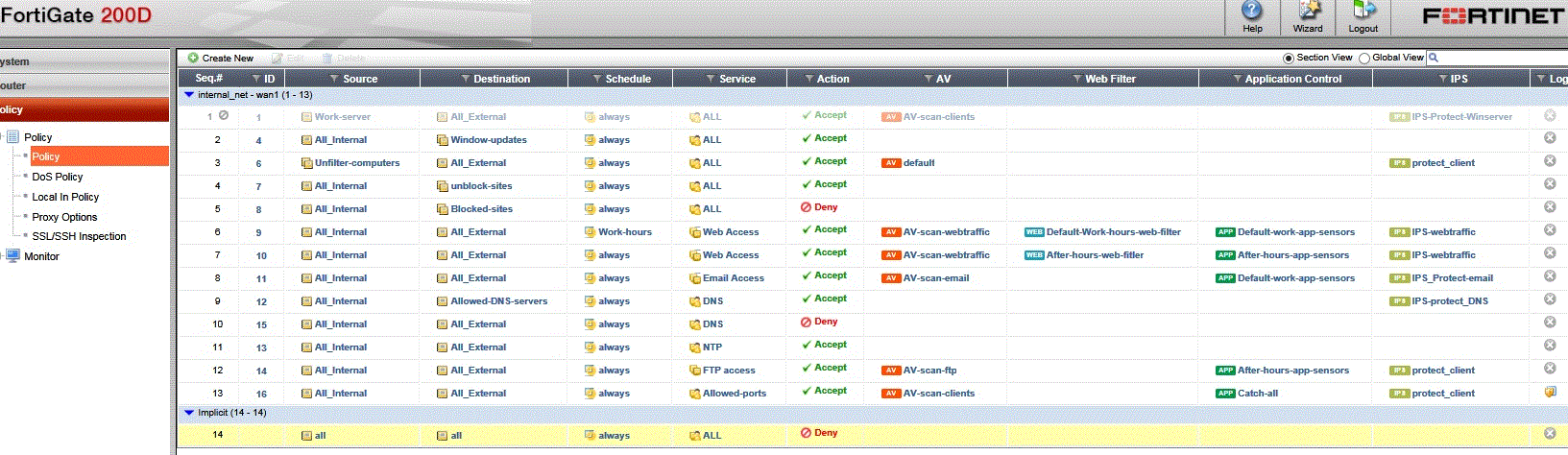This screenshot has width=1568, height=455.
Task: Click the APP icon beside Catch-all
Action: point(1225,394)
